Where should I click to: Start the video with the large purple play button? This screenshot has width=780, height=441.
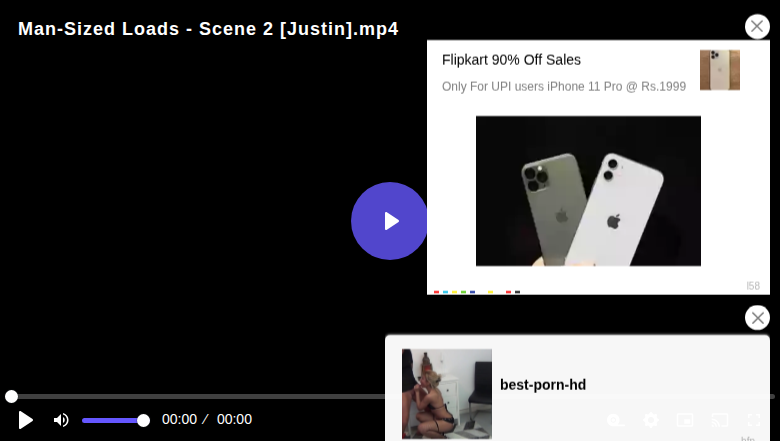389,221
